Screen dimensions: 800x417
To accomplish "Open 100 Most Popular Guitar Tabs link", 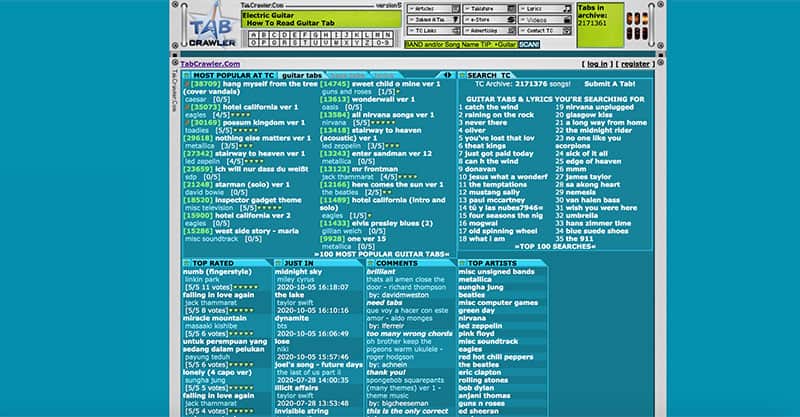I will click(x=382, y=254).
